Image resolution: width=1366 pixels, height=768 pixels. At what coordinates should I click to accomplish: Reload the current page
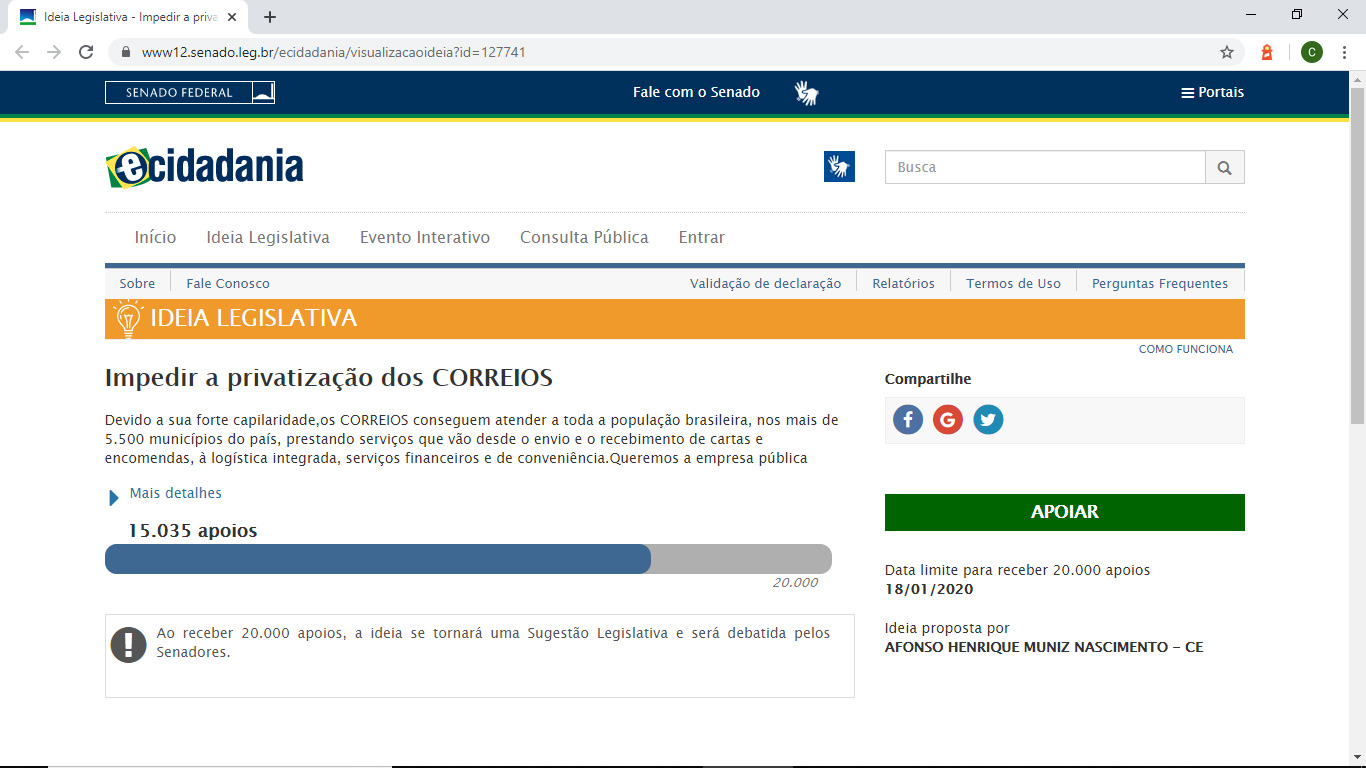pyautogui.click(x=86, y=52)
